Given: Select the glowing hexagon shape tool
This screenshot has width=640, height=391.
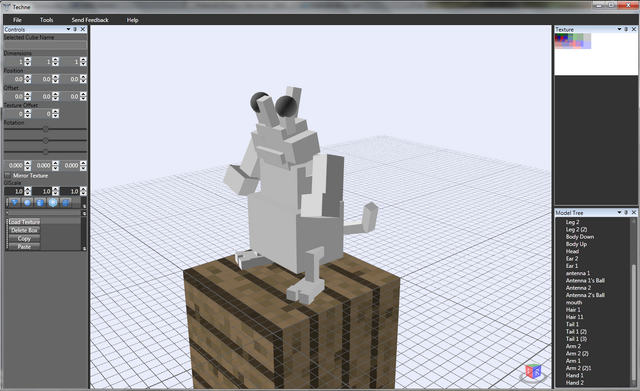Looking at the screenshot, I should (x=53, y=202).
